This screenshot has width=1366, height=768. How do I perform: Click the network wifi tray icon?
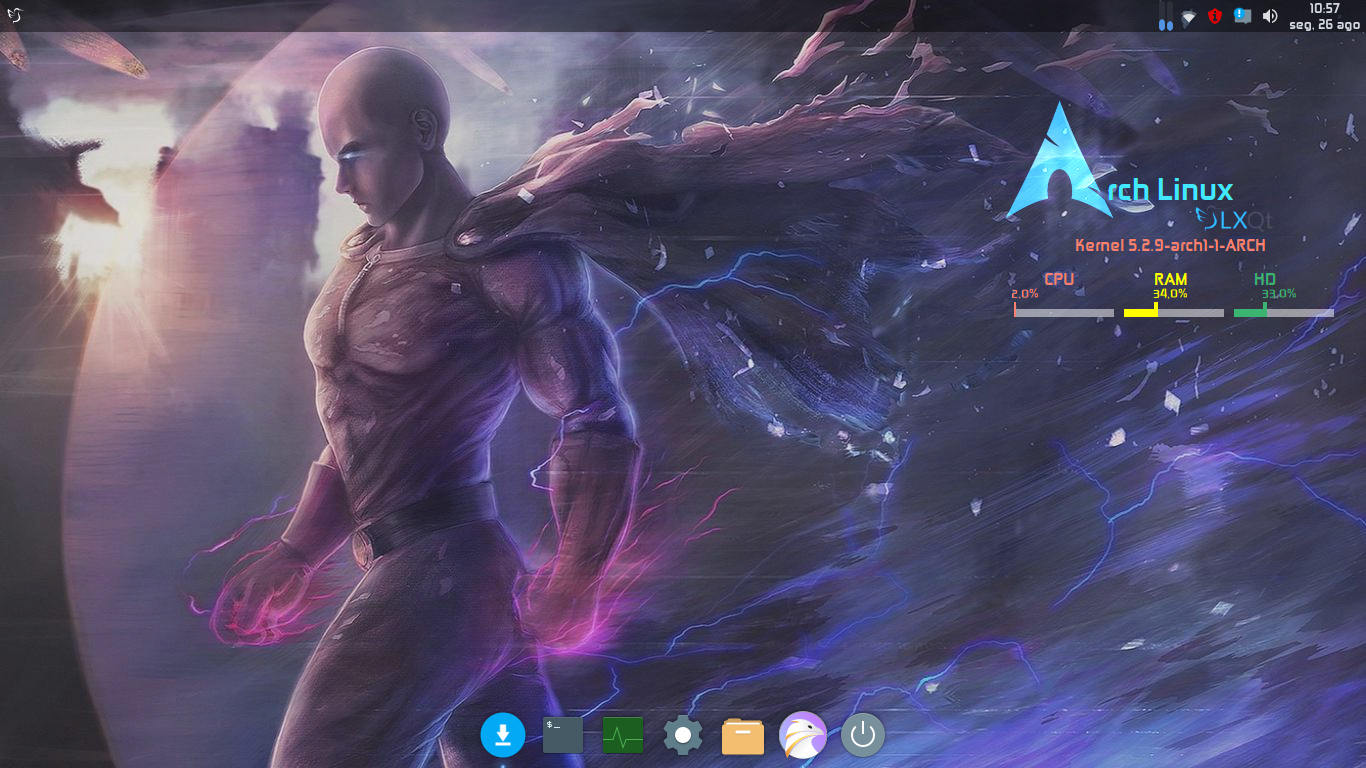pyautogui.click(x=1188, y=16)
